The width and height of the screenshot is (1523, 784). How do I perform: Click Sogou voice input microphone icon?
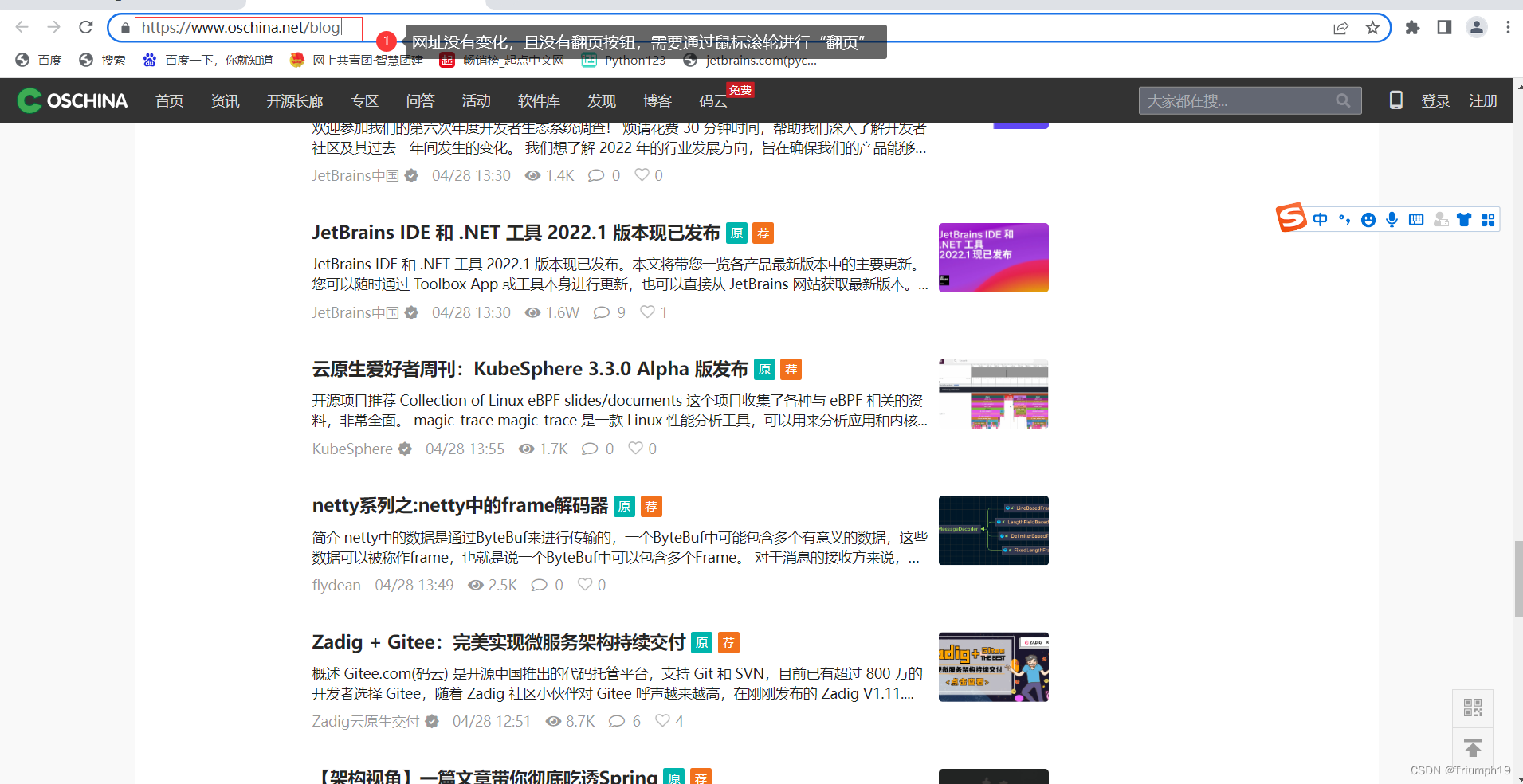(1392, 220)
